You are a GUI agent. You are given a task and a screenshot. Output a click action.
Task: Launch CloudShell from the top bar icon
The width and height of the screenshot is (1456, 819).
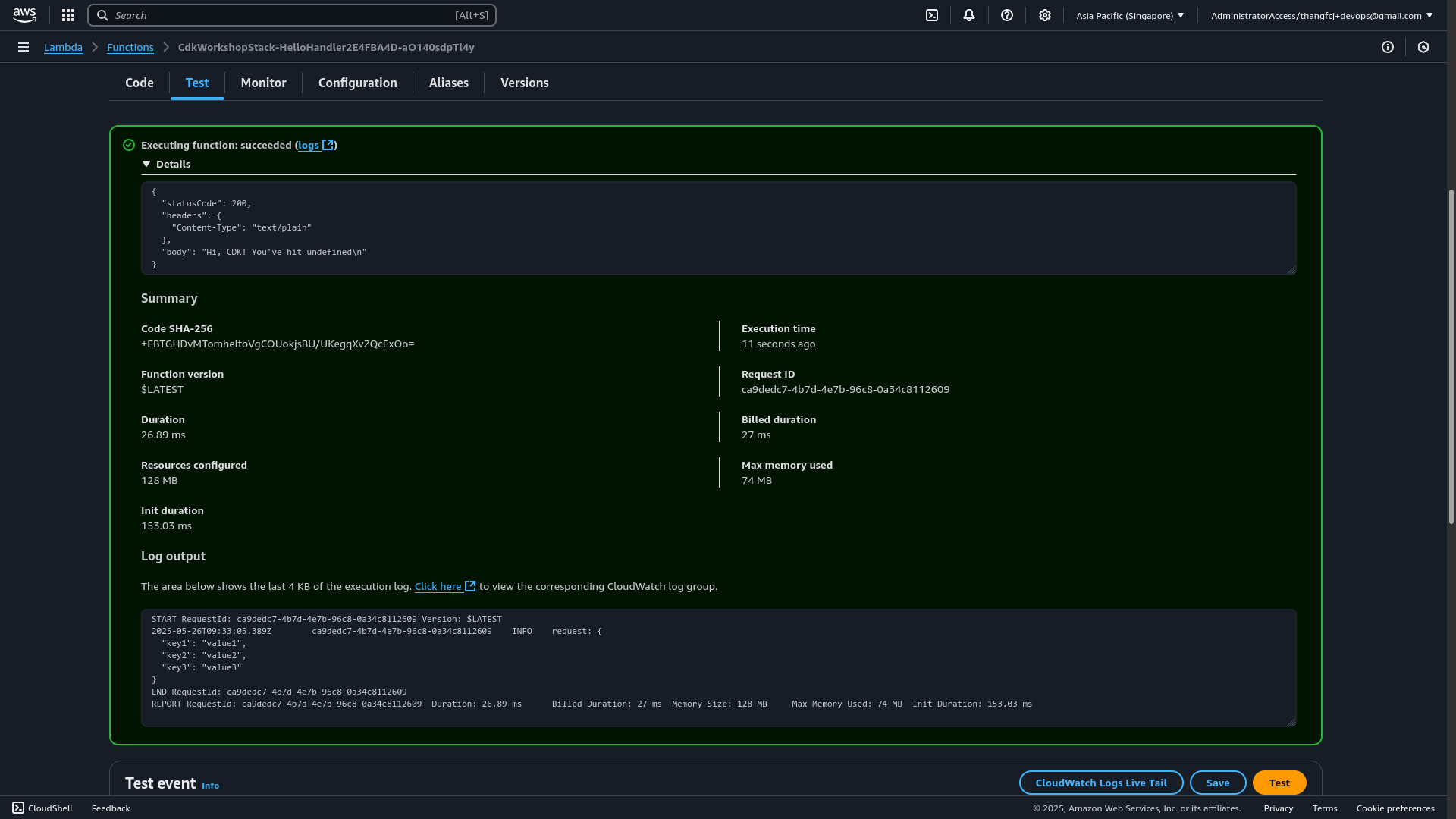coord(932,15)
